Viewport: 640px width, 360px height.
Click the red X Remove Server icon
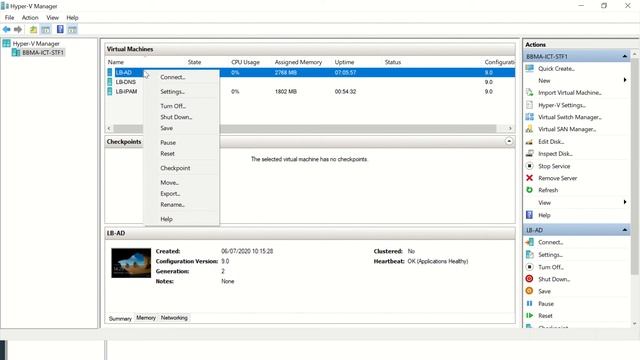point(529,178)
